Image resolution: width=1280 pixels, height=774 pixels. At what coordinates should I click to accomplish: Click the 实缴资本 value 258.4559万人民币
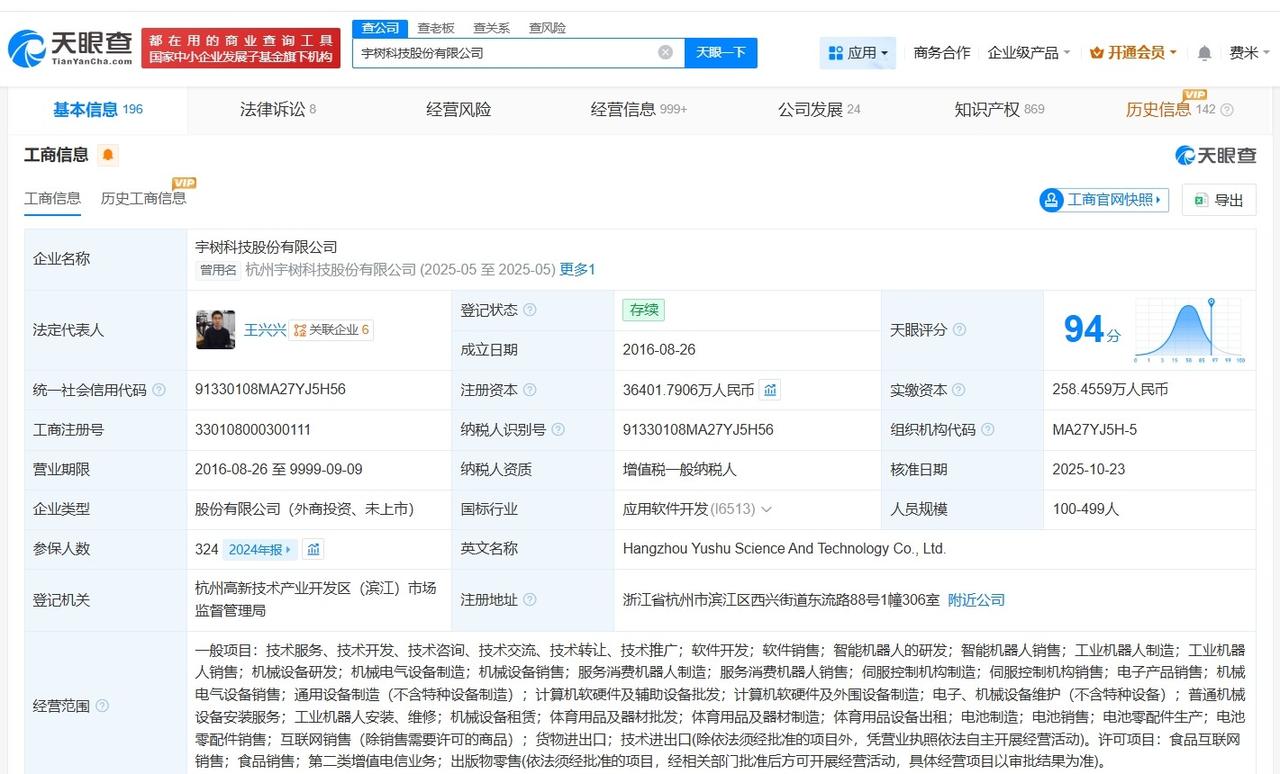point(1110,389)
